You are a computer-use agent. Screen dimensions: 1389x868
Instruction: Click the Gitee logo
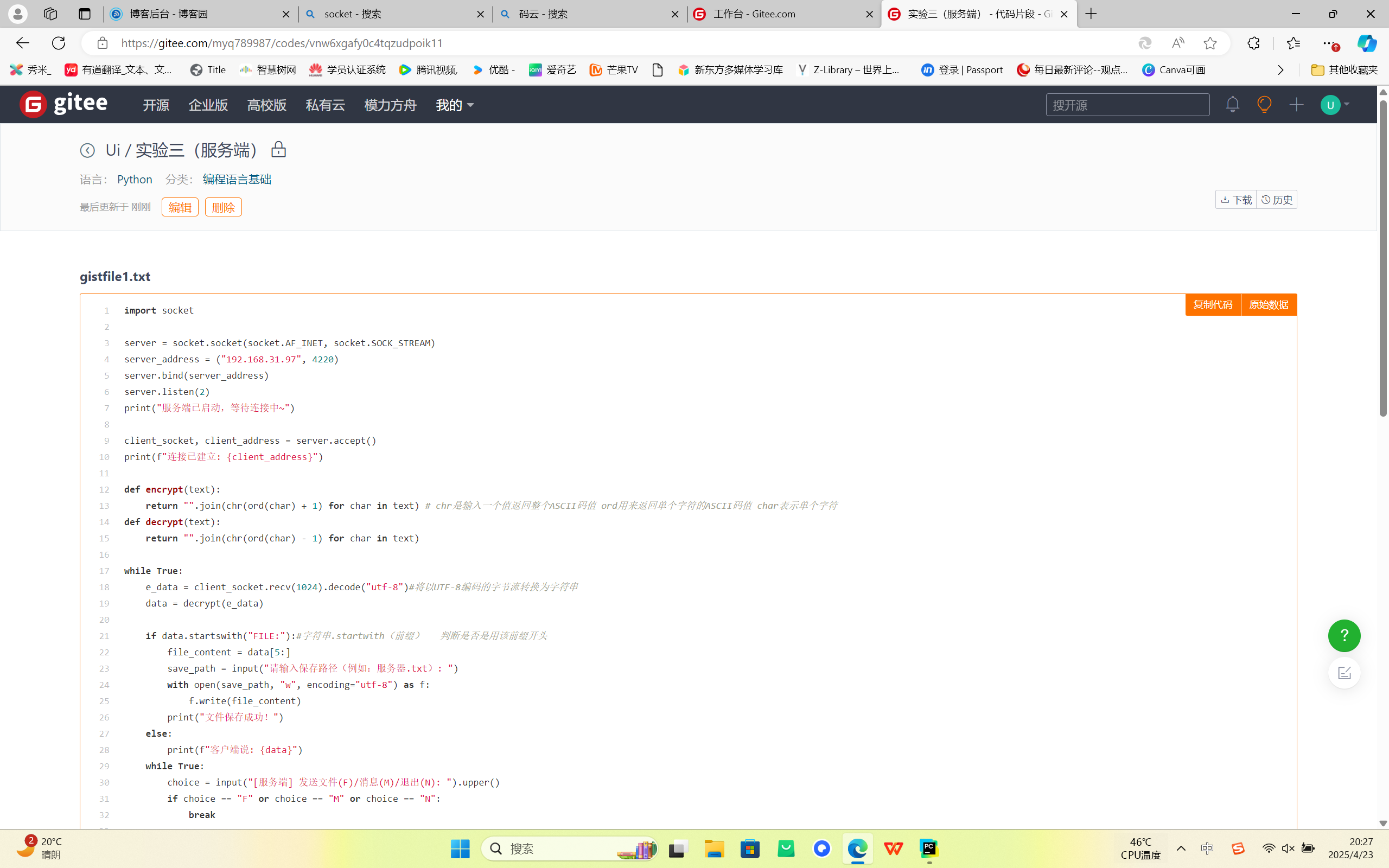point(63,104)
